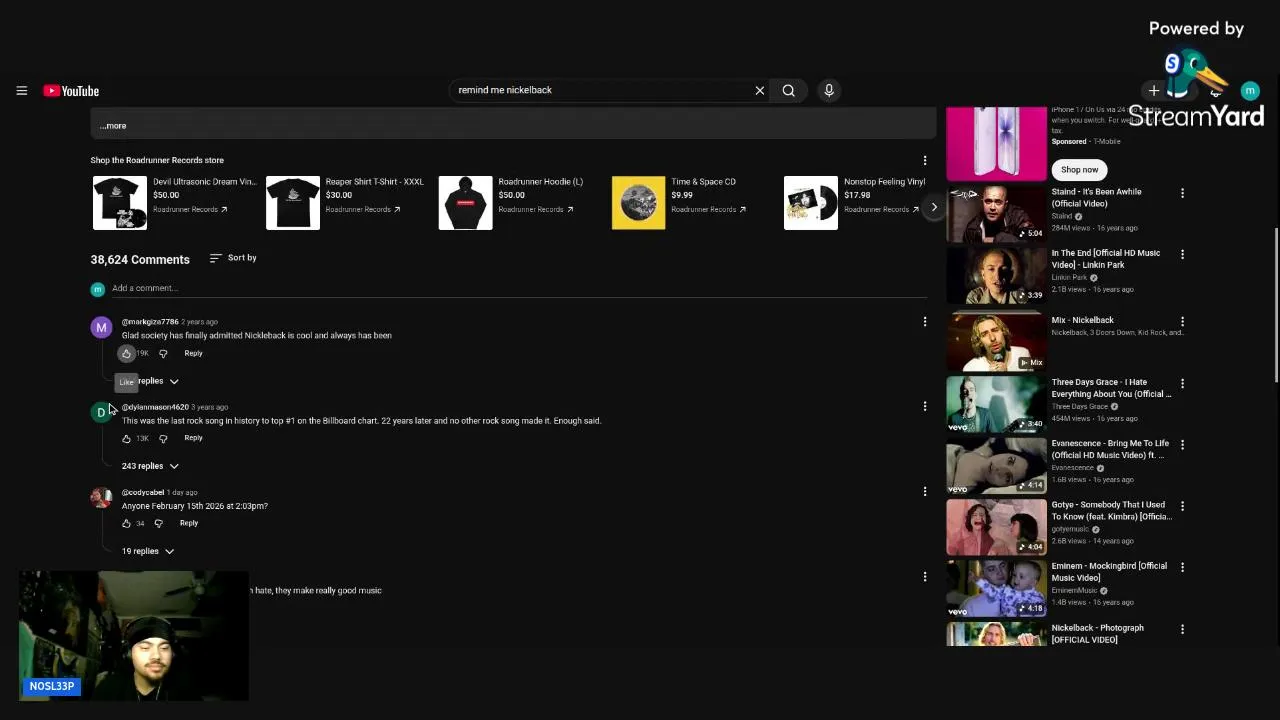Open options for Staind It's Been Awhile
Screen dimensions: 1280x720
[x=1182, y=193]
